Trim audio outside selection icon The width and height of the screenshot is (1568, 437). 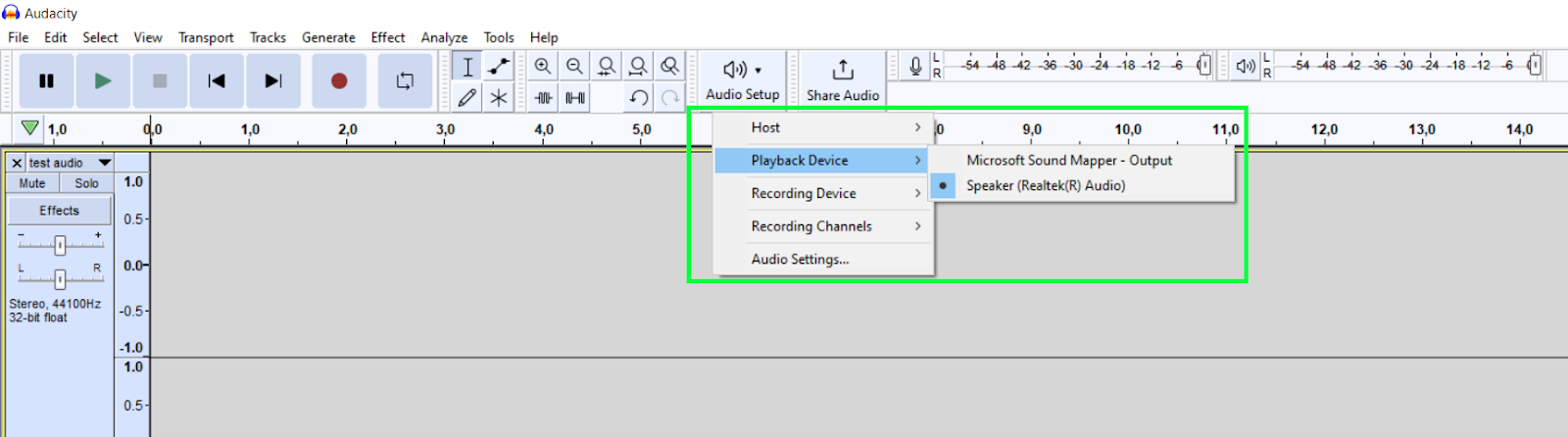(x=543, y=97)
